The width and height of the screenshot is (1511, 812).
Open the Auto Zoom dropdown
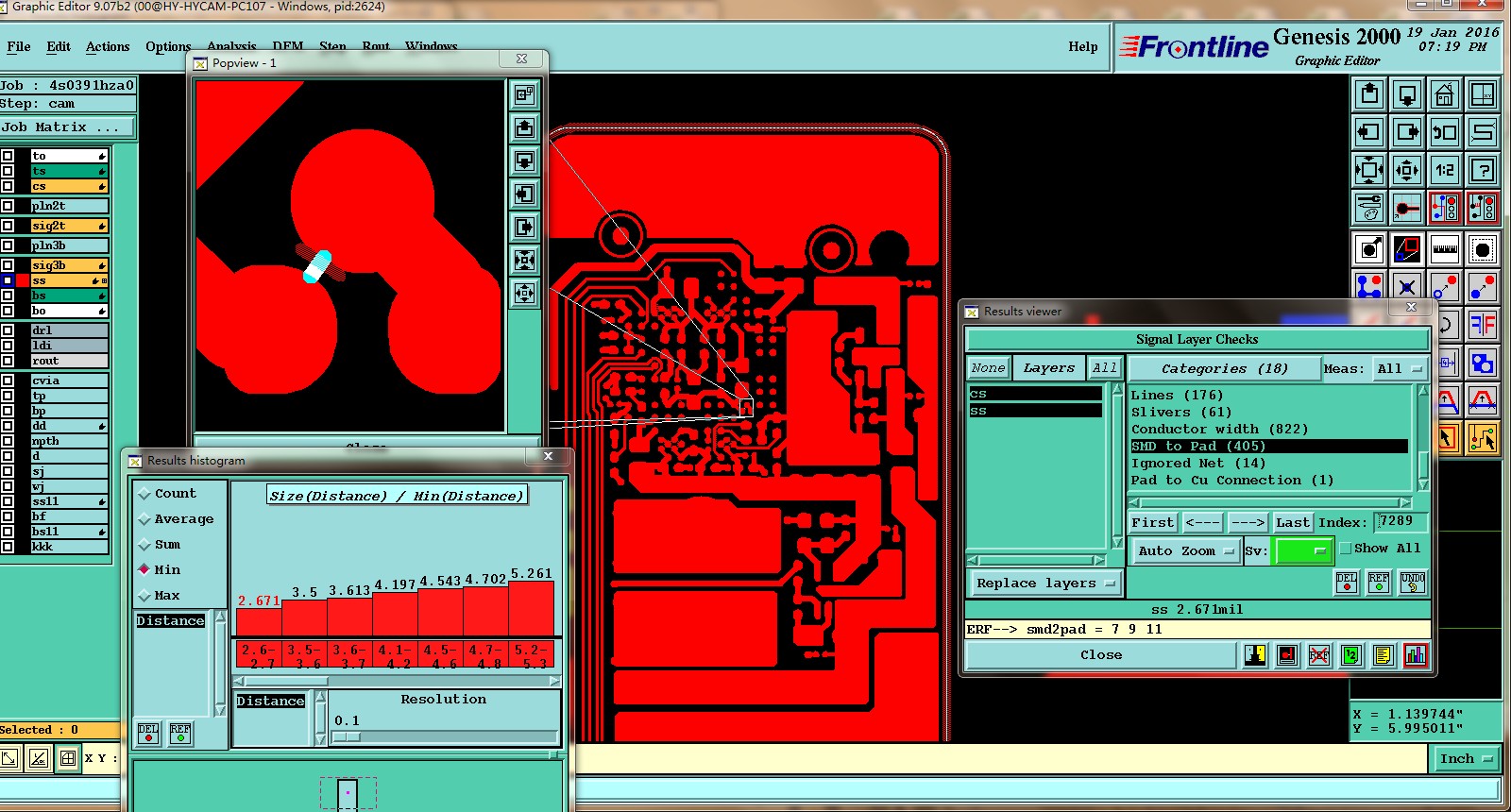pyautogui.click(x=1186, y=550)
